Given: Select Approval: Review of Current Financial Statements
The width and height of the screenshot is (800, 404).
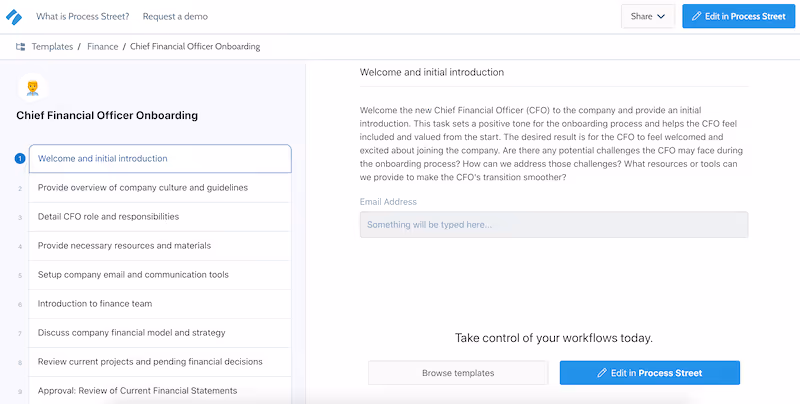Looking at the screenshot, I should coord(160,391).
